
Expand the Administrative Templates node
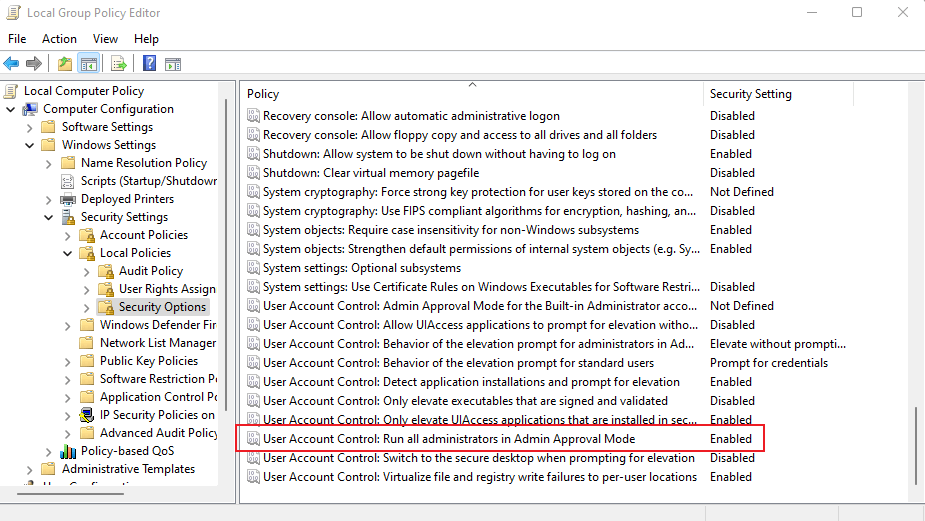[x=29, y=470]
